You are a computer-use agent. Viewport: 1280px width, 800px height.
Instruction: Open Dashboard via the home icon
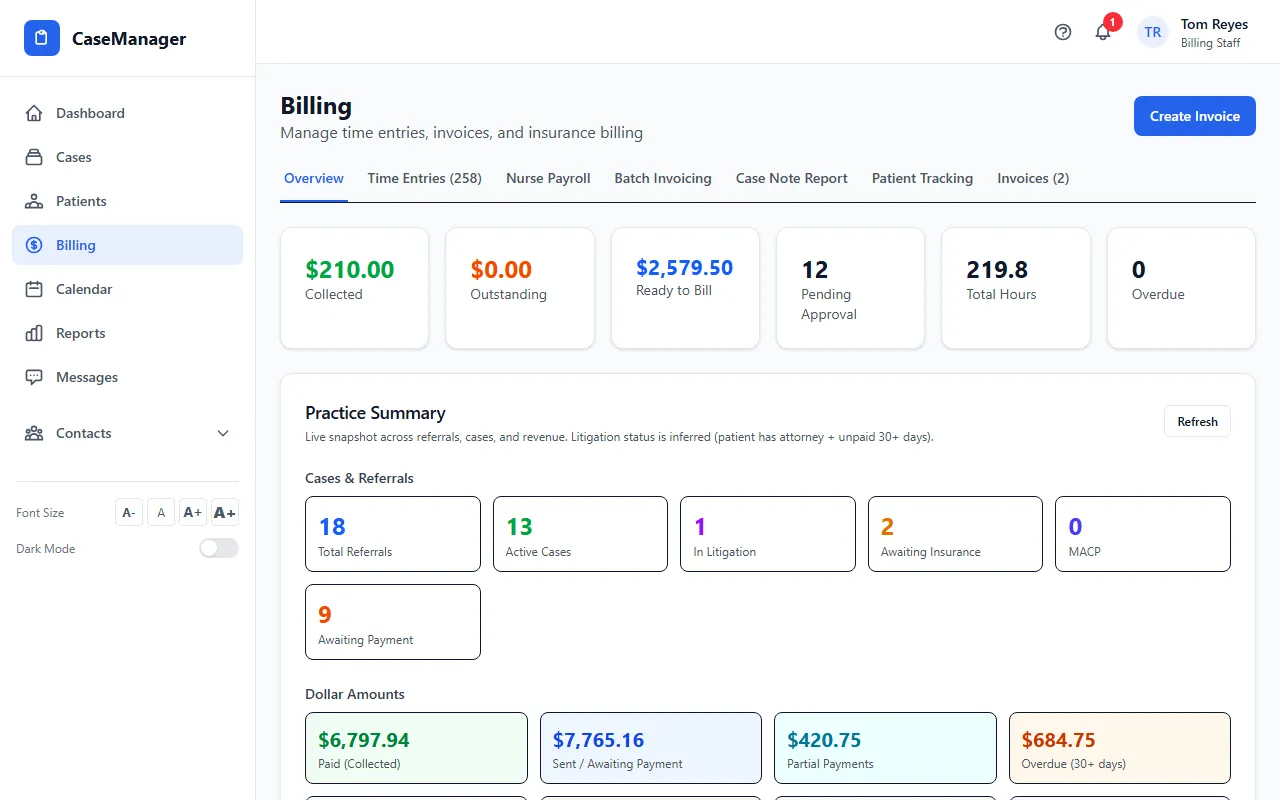point(34,113)
